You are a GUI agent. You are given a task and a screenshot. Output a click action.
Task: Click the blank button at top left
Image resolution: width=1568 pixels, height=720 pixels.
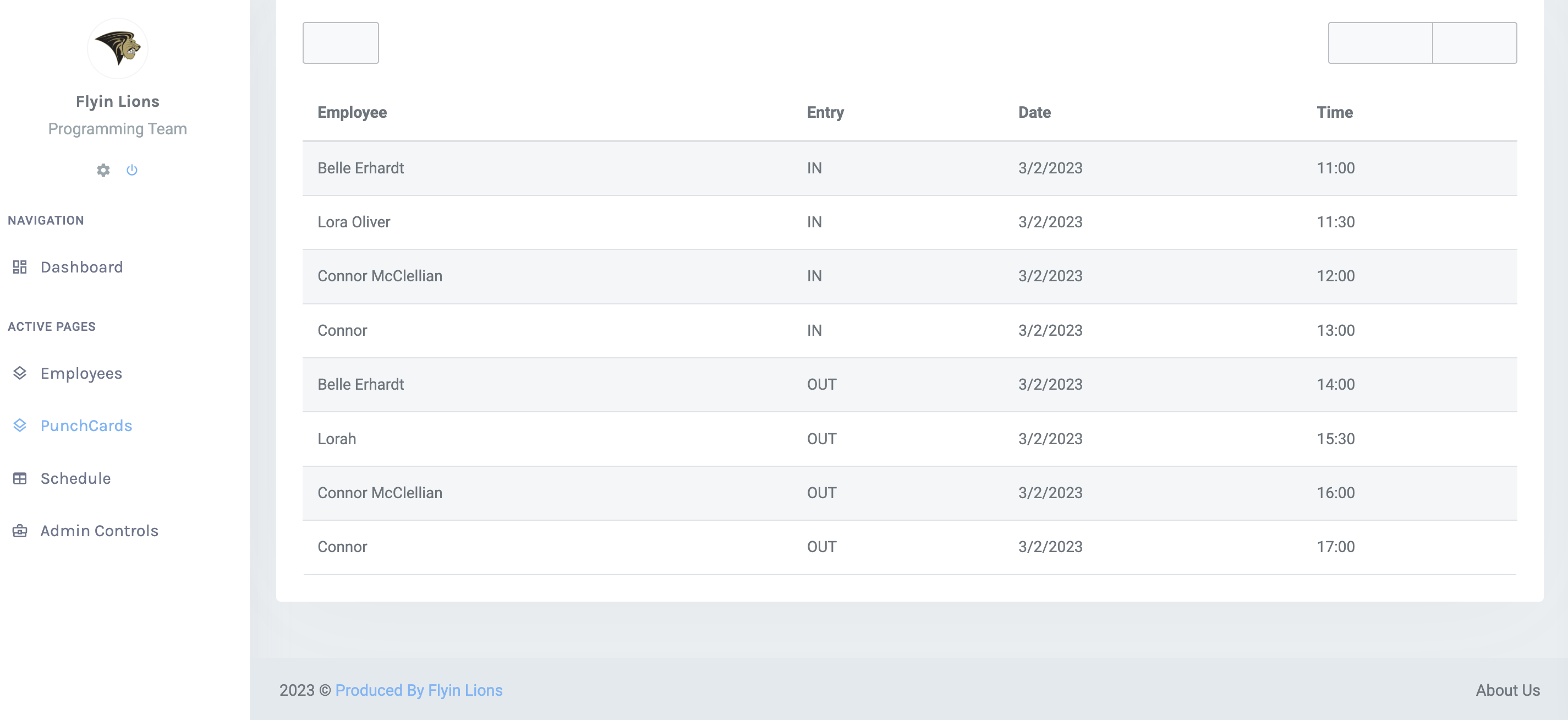(x=340, y=42)
